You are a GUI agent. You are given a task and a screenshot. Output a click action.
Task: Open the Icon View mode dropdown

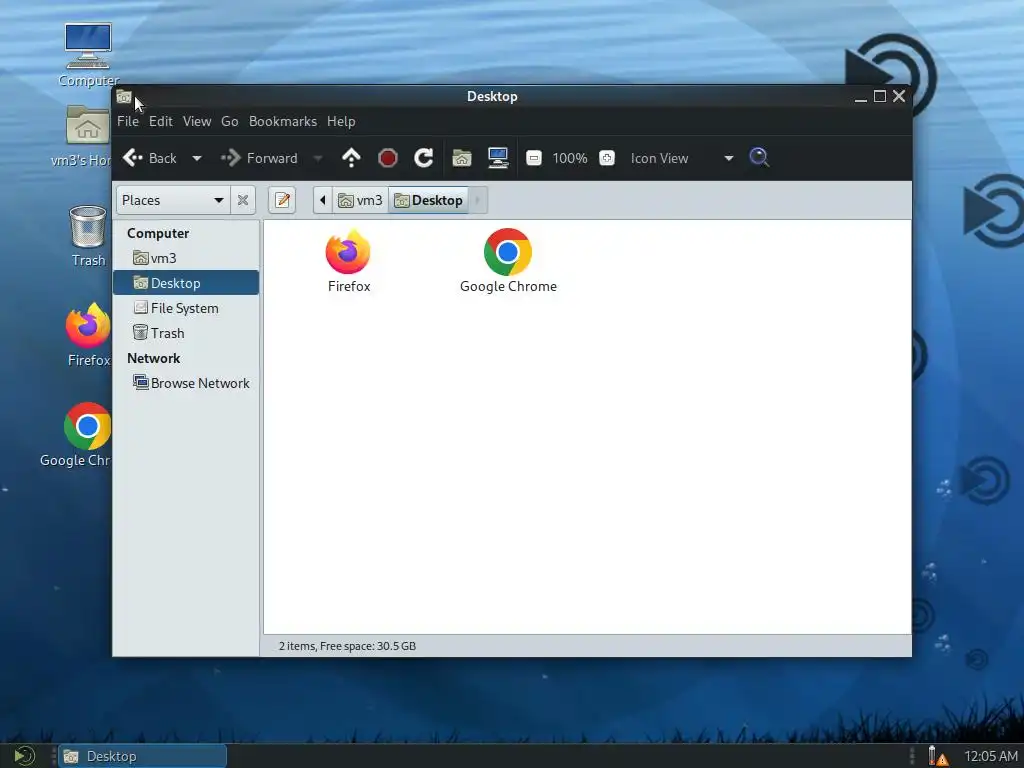(681, 158)
